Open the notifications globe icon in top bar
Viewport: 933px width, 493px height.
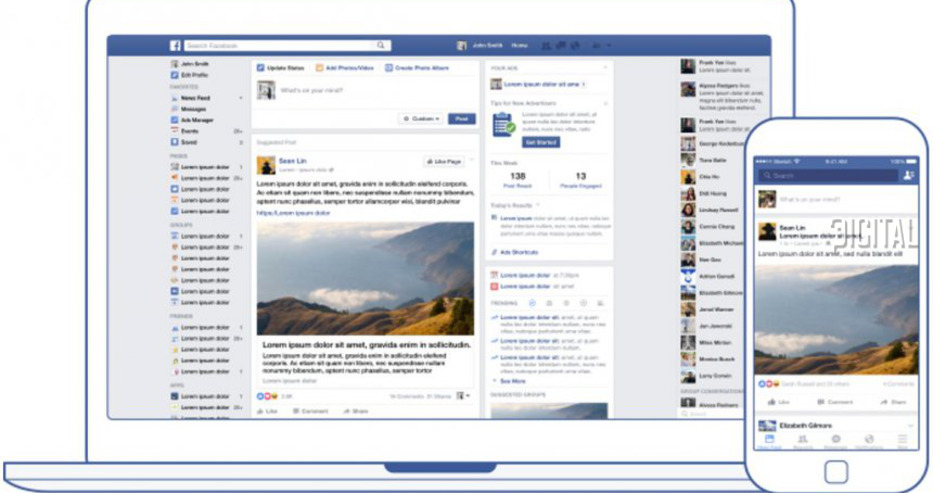tap(575, 46)
